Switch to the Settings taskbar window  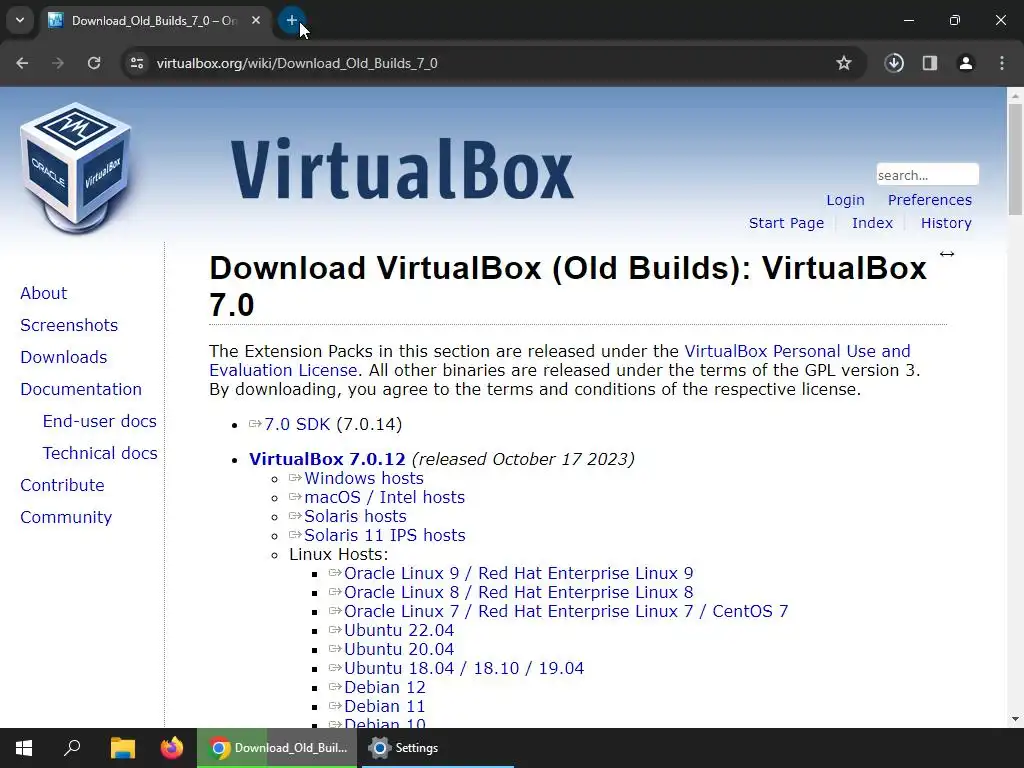pos(438,748)
